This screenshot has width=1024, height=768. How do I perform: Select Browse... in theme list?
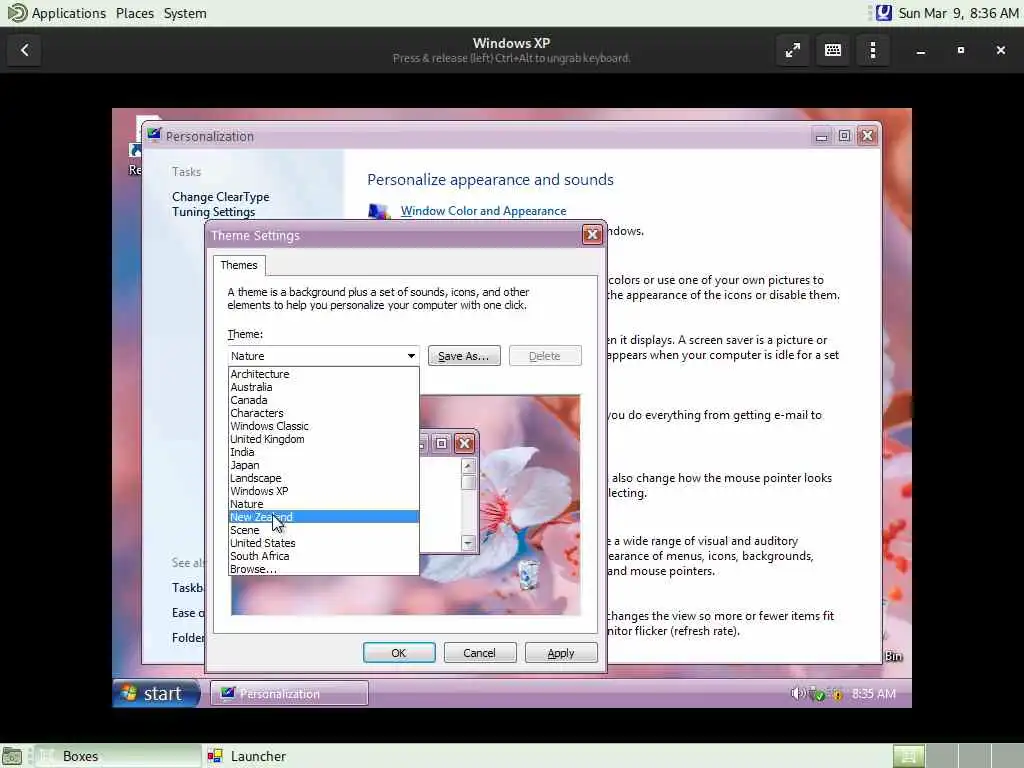click(x=323, y=569)
